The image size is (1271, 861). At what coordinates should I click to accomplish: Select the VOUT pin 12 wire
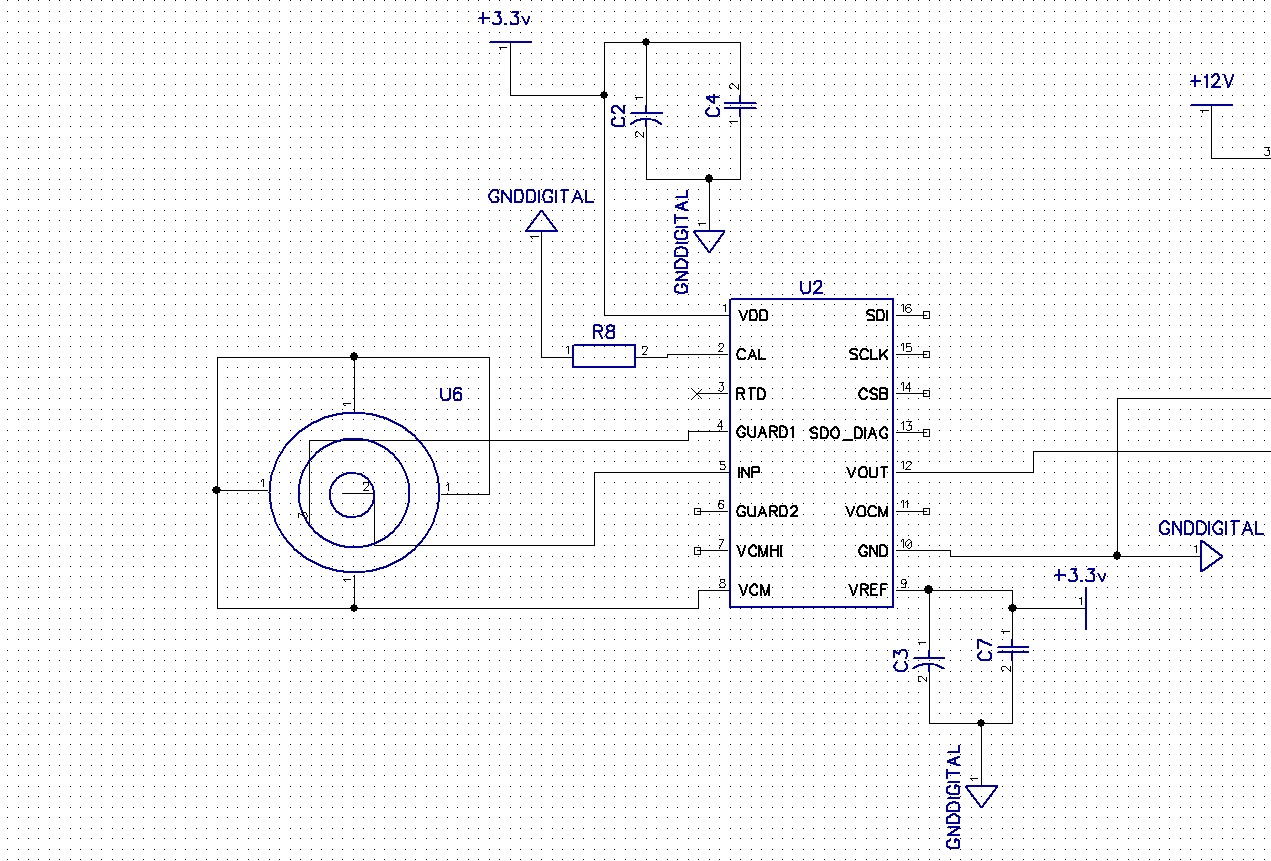[960, 472]
